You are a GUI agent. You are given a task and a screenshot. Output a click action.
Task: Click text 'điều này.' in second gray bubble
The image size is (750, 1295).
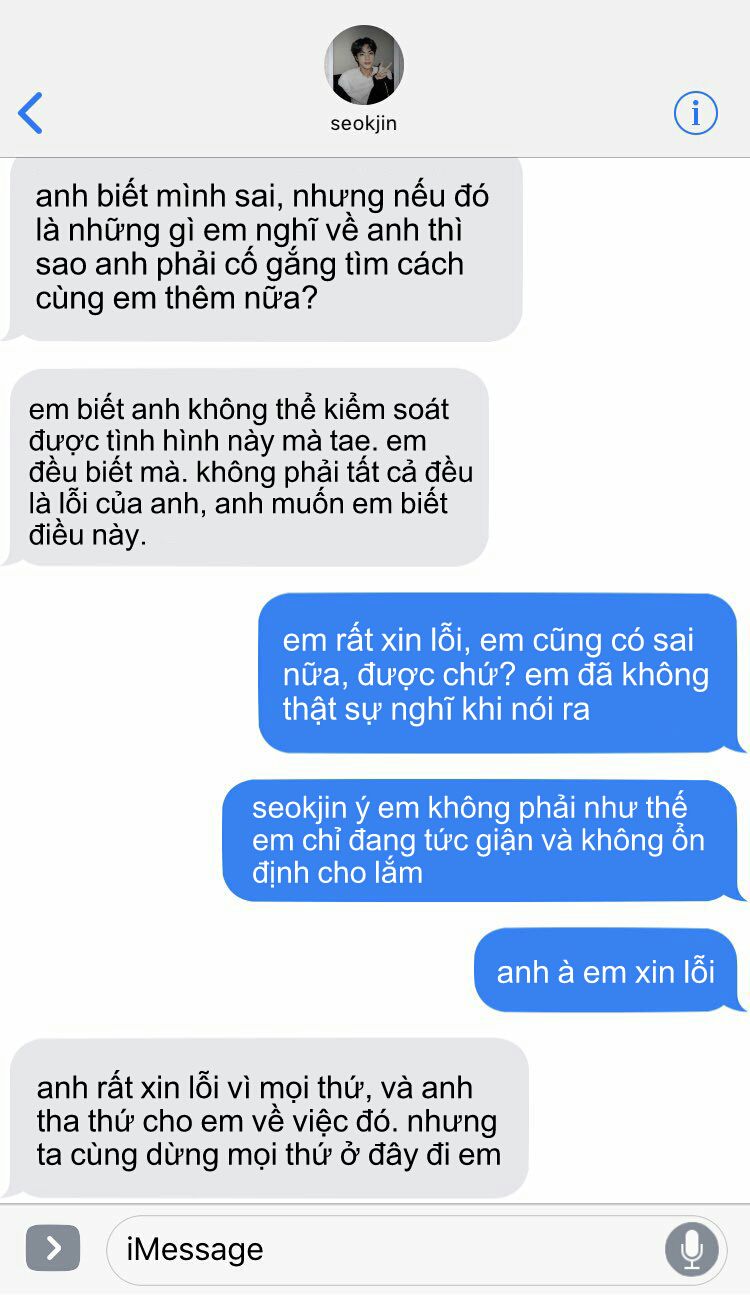(x=88, y=534)
